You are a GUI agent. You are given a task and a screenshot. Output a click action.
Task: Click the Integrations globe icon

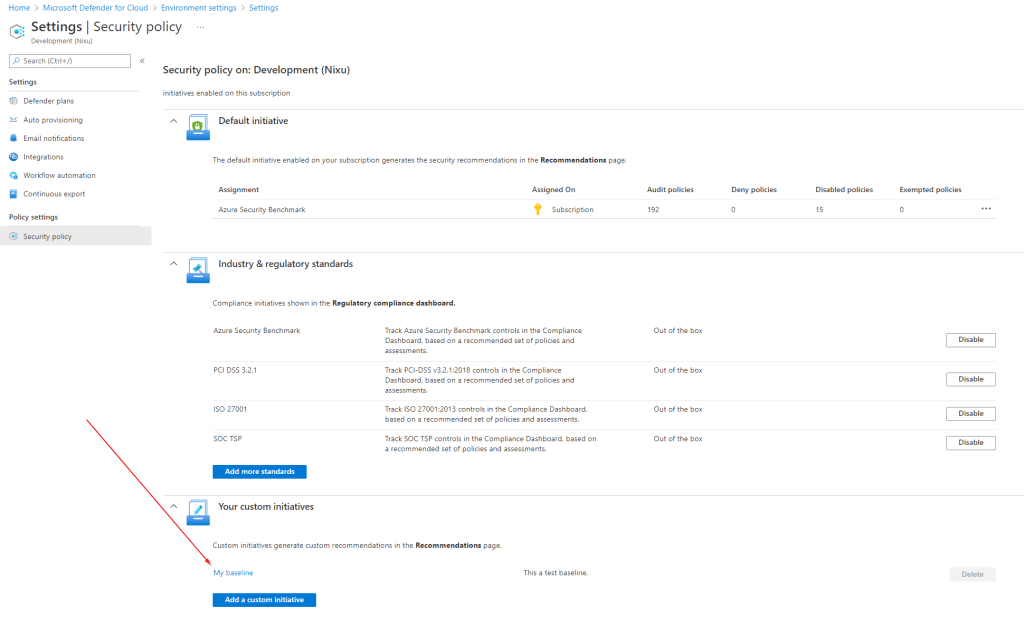pos(14,157)
